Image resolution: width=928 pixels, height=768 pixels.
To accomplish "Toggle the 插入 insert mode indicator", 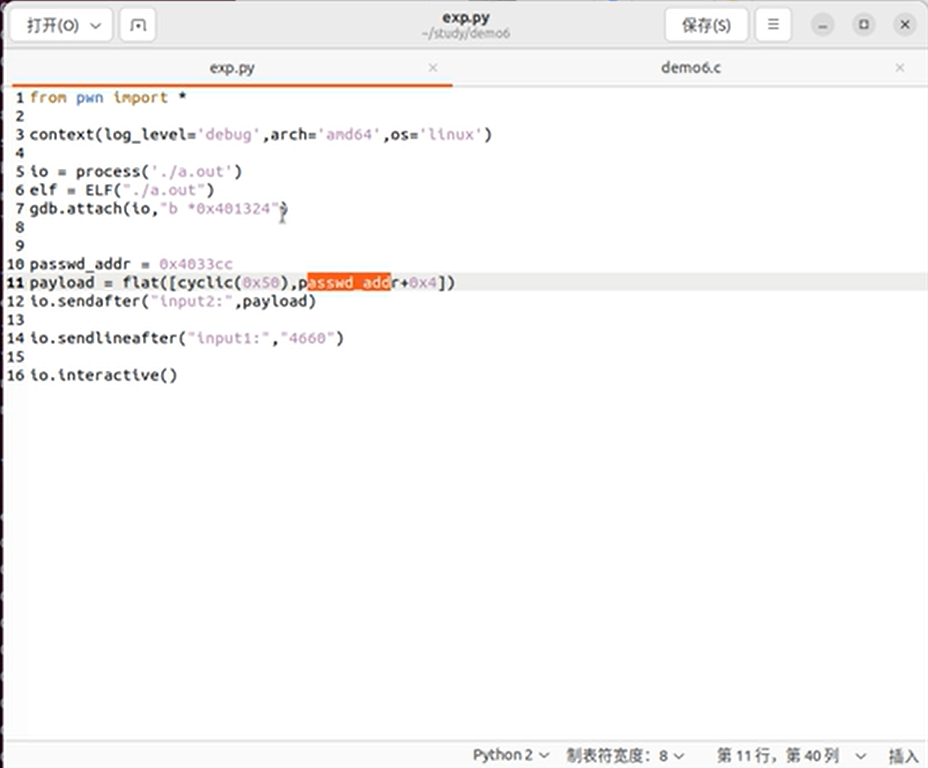I will [903, 755].
